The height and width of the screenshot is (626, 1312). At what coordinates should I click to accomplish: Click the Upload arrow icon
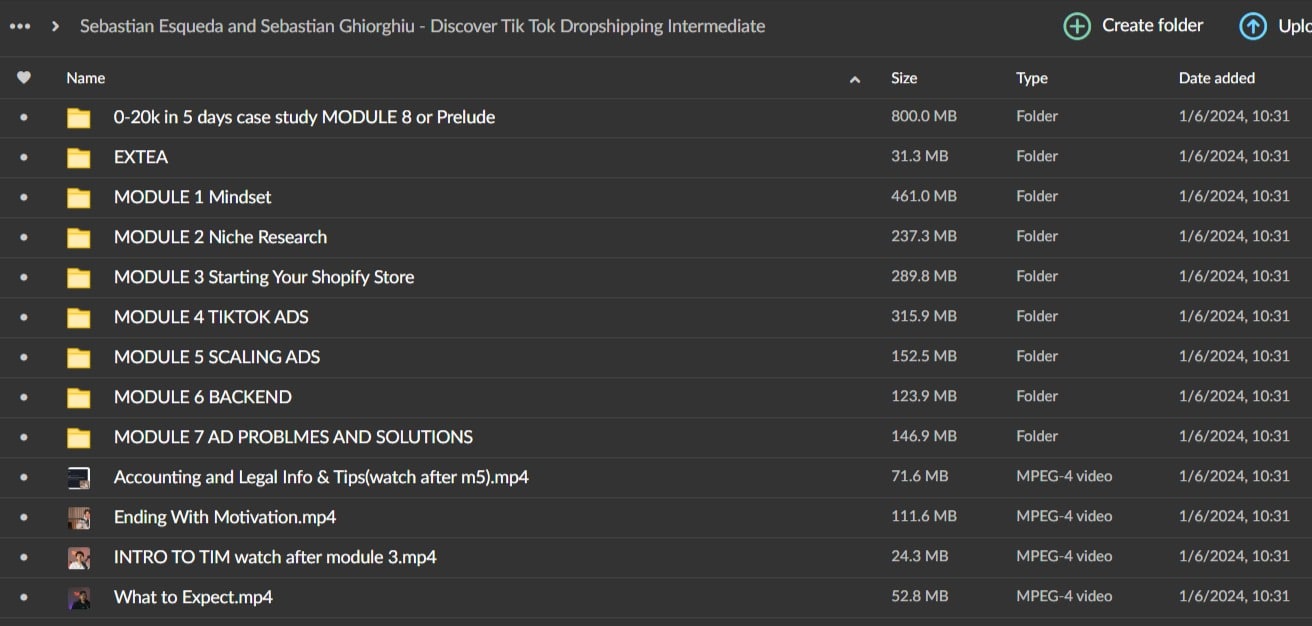[x=1253, y=27]
